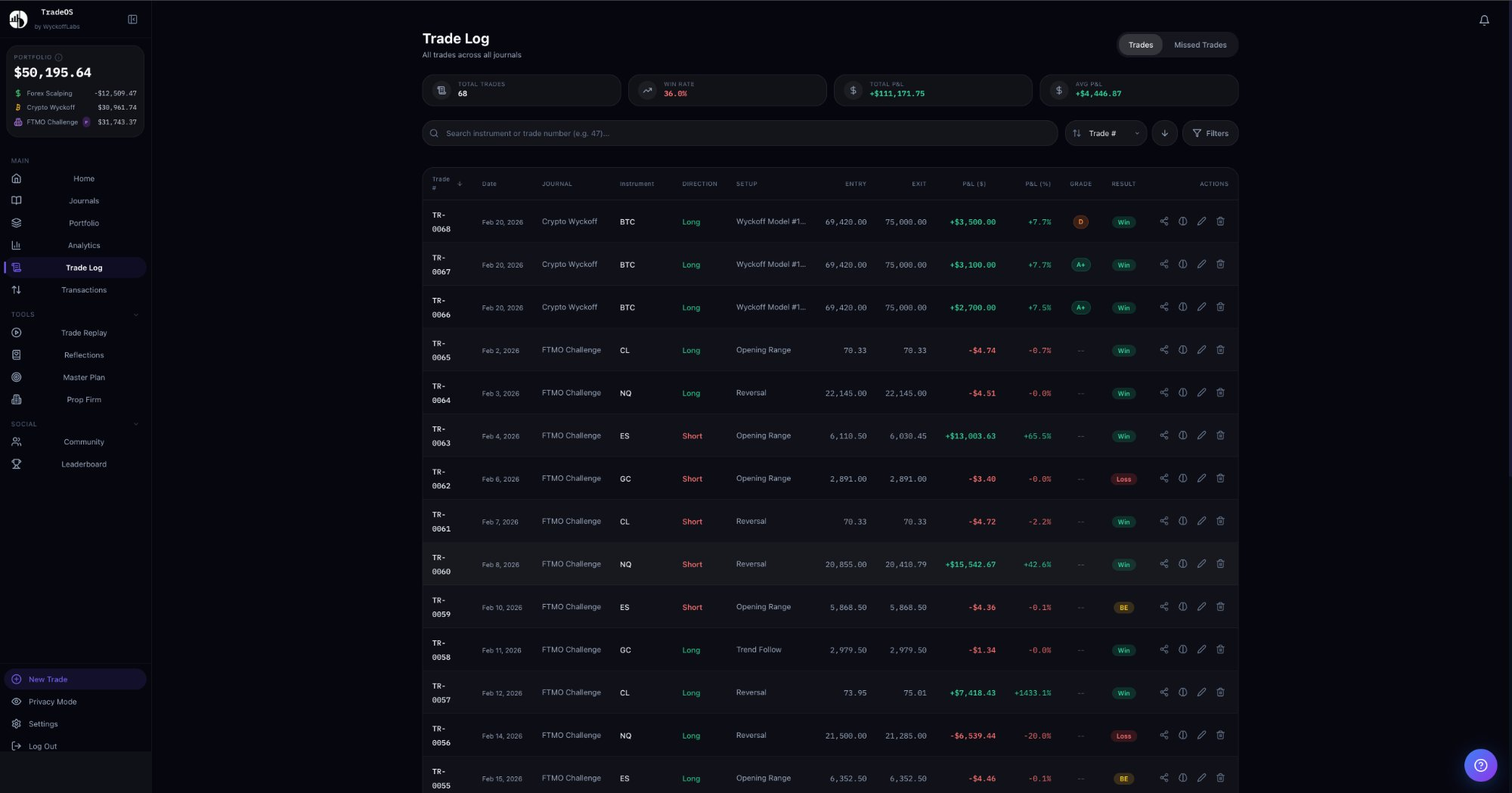Edit trade TR-0057 using the pencil icon
The height and width of the screenshot is (793, 1512).
pyautogui.click(x=1201, y=692)
